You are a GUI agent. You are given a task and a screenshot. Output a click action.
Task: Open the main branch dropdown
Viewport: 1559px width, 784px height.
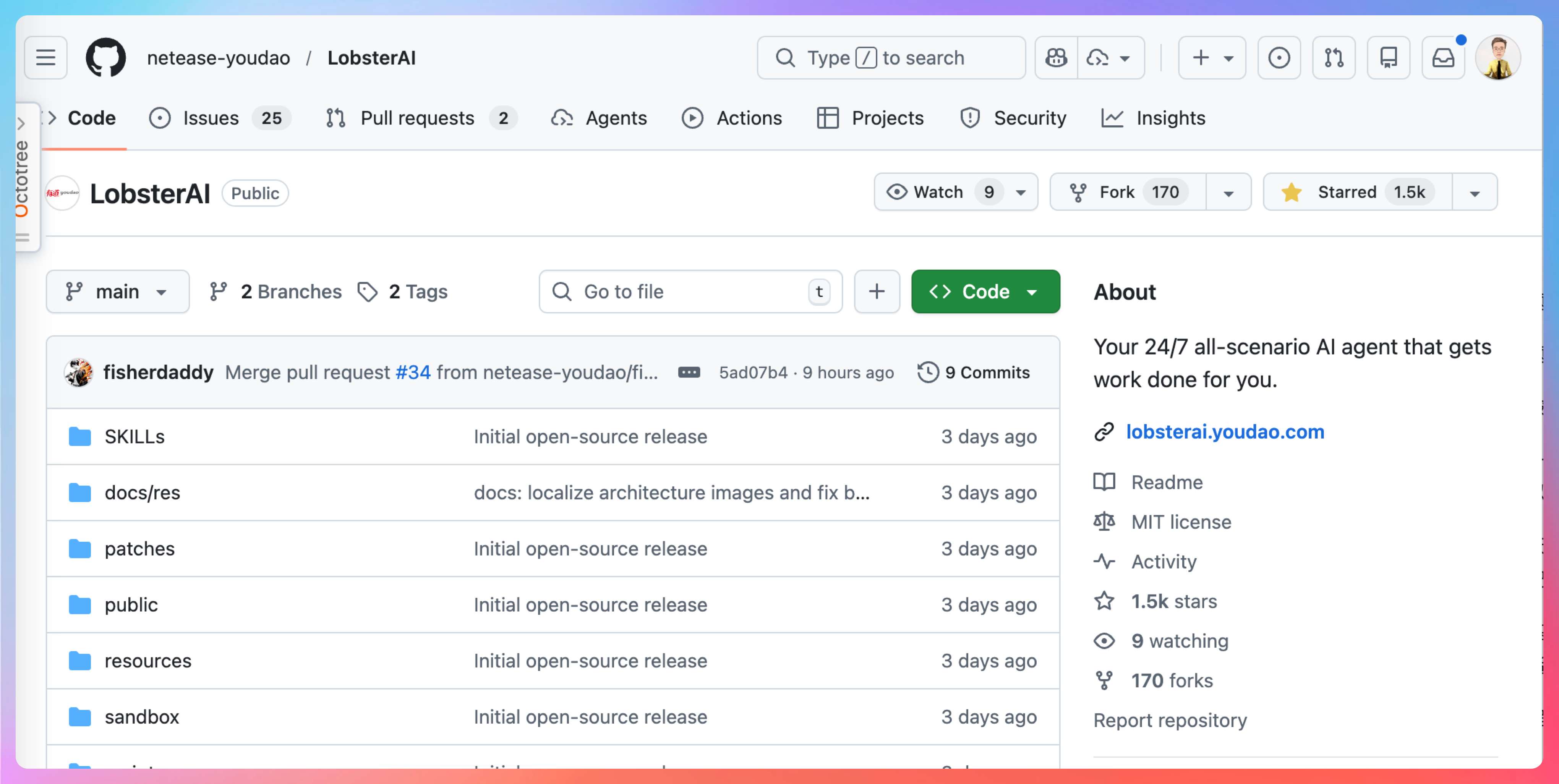click(x=117, y=292)
